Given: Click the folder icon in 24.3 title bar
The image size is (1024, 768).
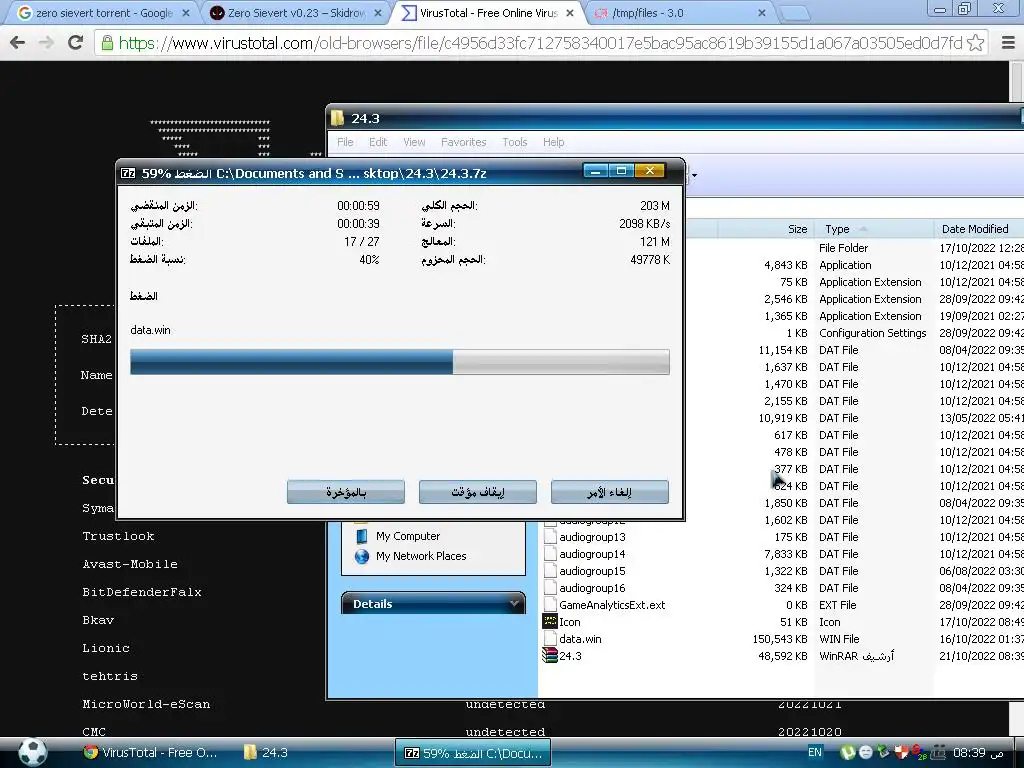Looking at the screenshot, I should [338, 118].
